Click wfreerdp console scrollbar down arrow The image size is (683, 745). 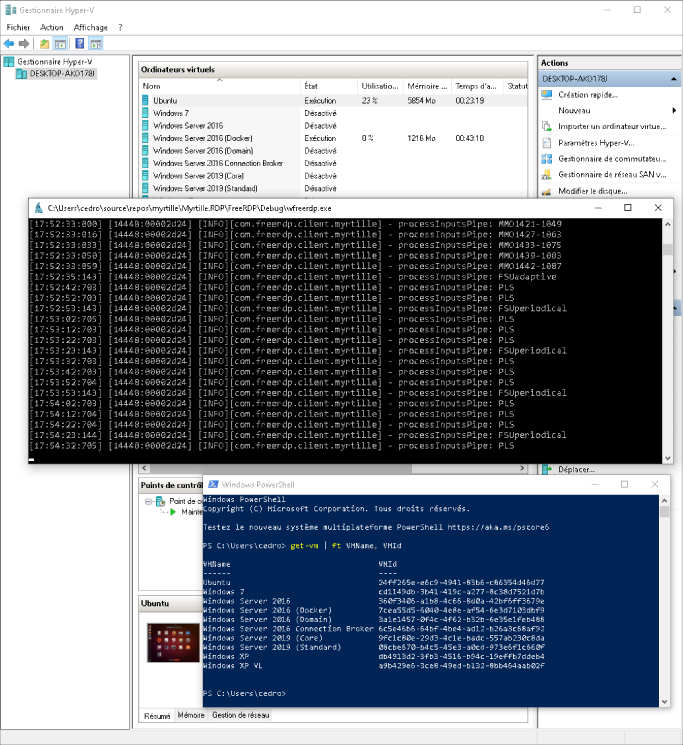[668, 458]
